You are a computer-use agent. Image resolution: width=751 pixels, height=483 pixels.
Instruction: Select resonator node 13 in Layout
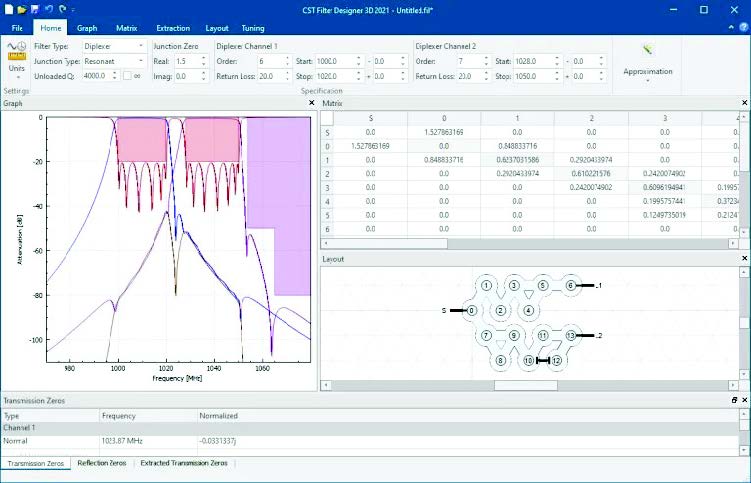tap(570, 335)
